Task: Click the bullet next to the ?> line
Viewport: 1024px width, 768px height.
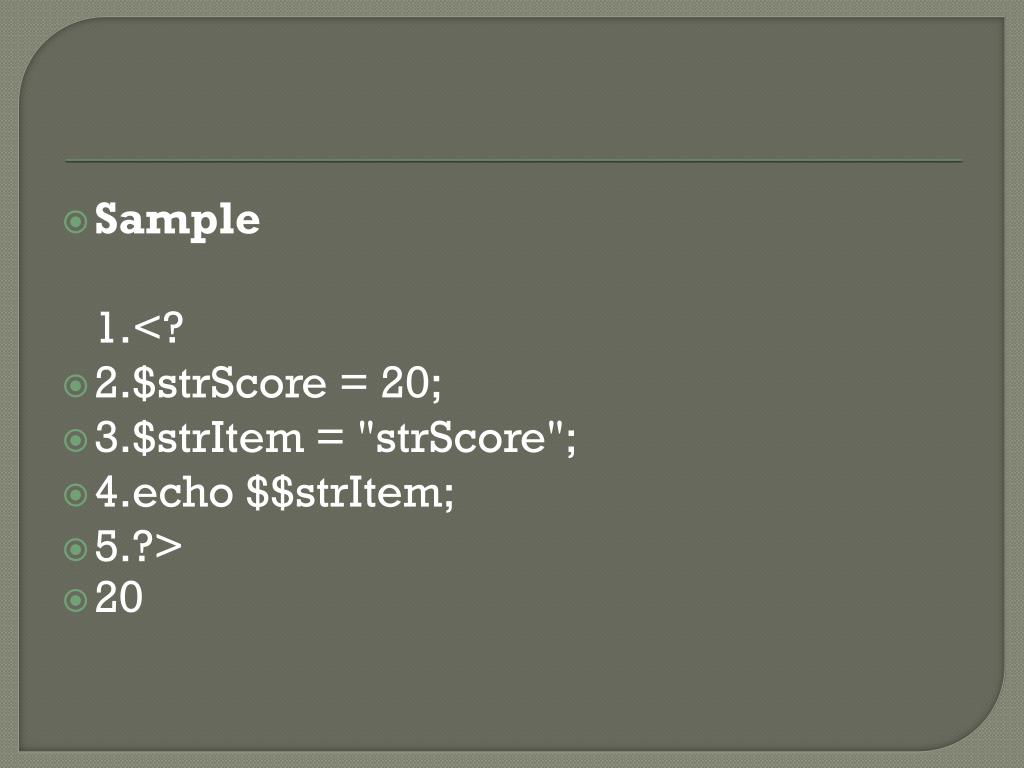Action: point(76,549)
